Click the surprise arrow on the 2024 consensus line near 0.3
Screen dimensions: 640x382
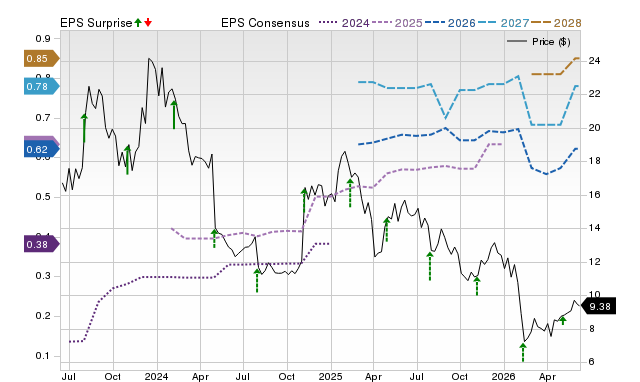[257, 281]
